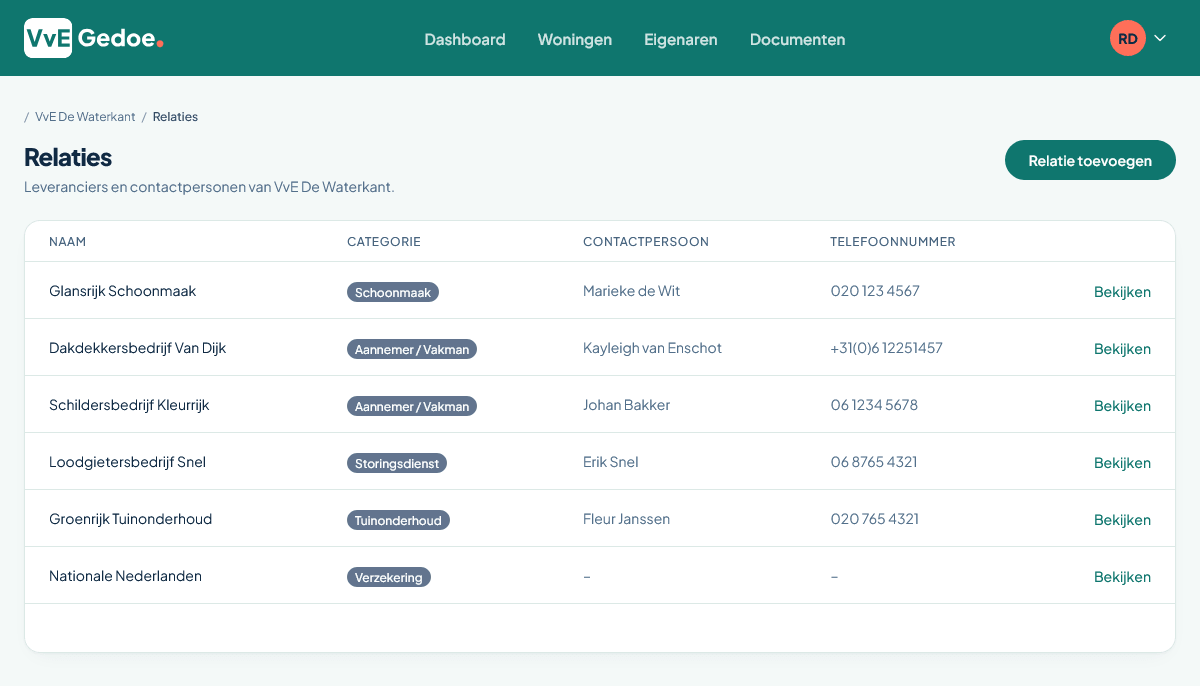Follow the VvE De Waterkant breadcrumb
Viewport: 1200px width, 686px height.
point(85,117)
